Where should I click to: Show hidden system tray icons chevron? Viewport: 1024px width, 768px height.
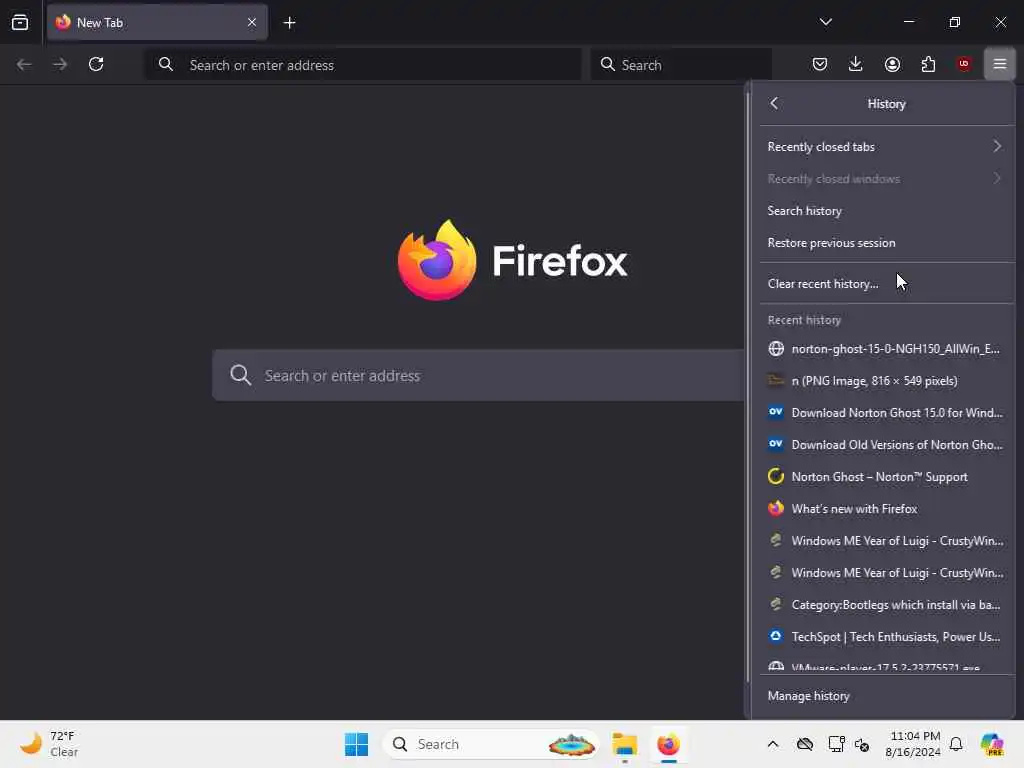coord(773,744)
